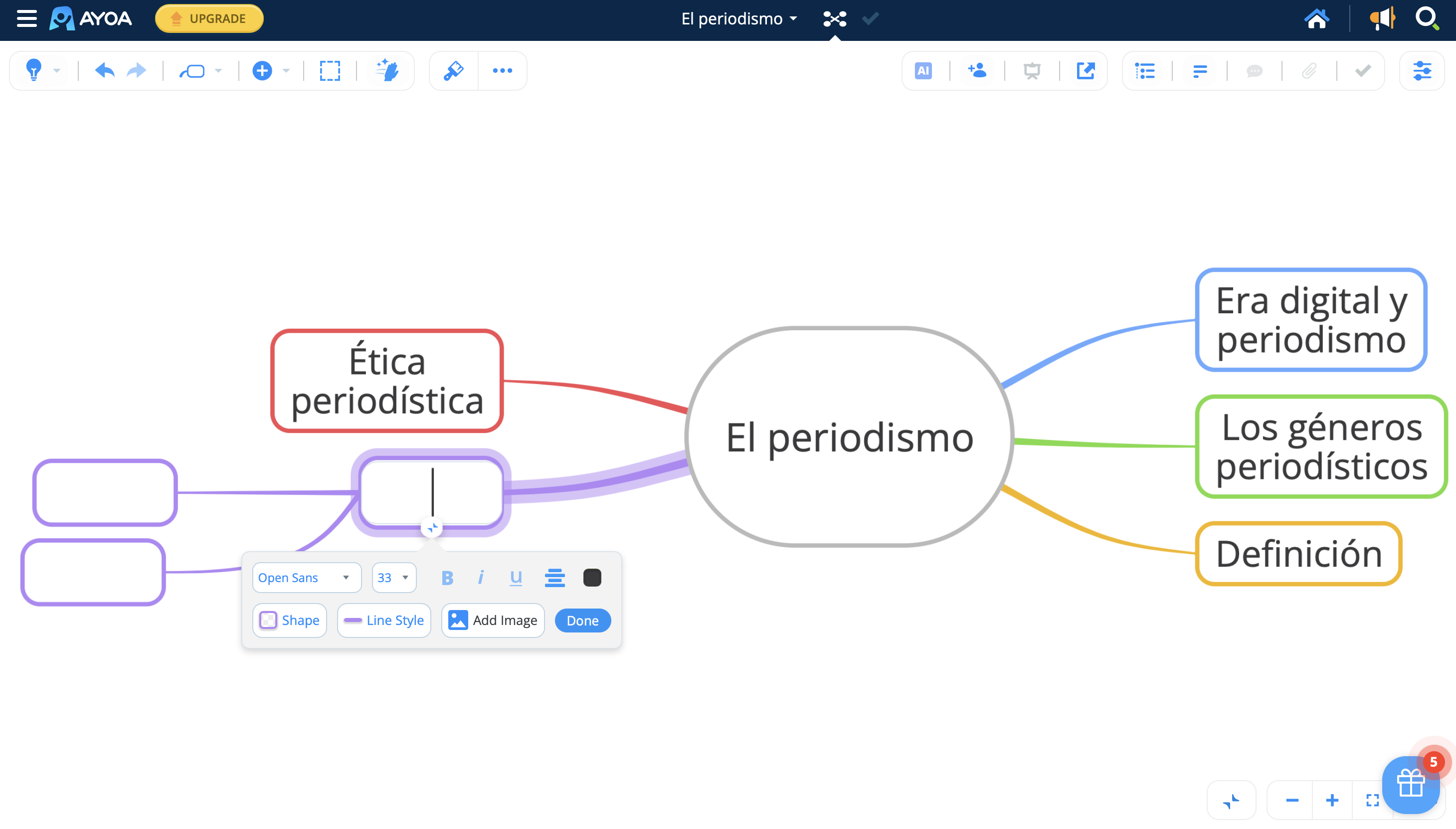Toggle italic formatting

(x=481, y=577)
